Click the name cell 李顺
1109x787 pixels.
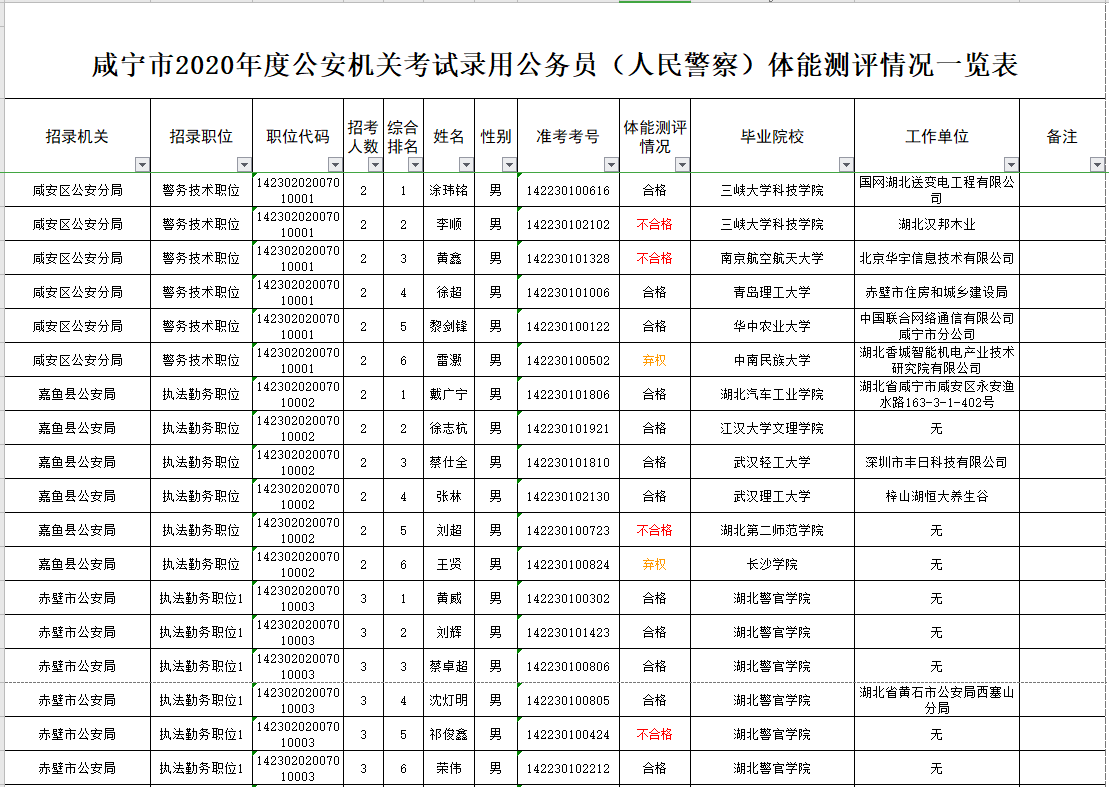[449, 224]
